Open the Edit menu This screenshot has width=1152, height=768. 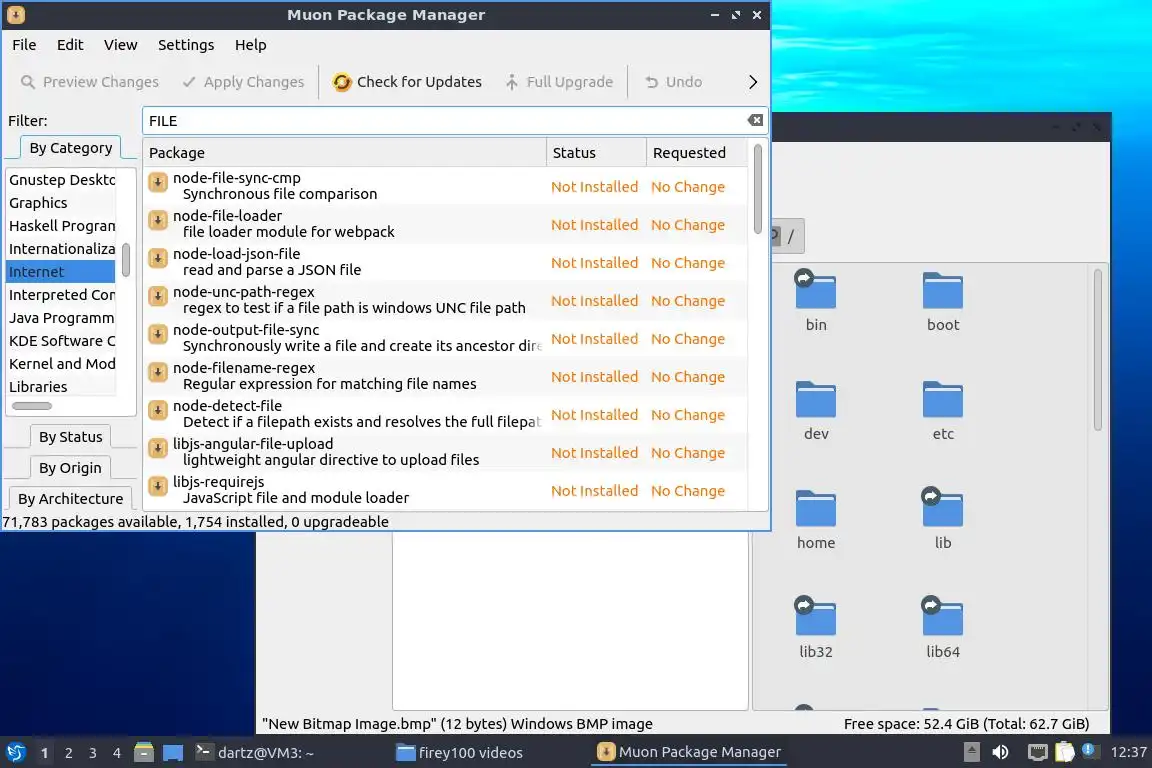click(x=70, y=45)
